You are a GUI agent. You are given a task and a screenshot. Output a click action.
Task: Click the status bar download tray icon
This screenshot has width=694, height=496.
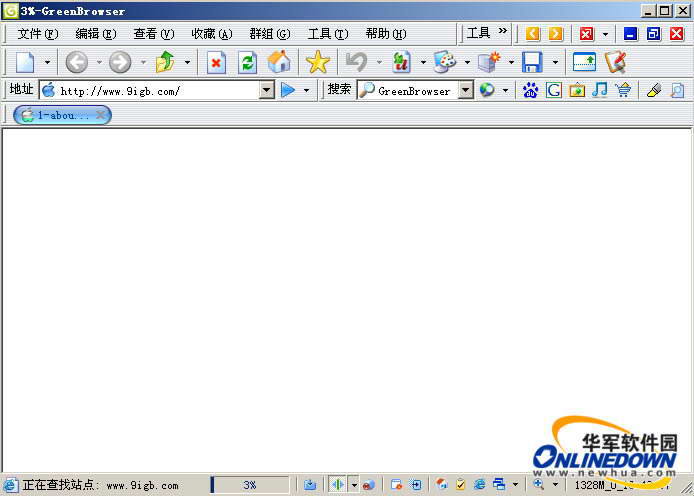pyautogui.click(x=310, y=484)
